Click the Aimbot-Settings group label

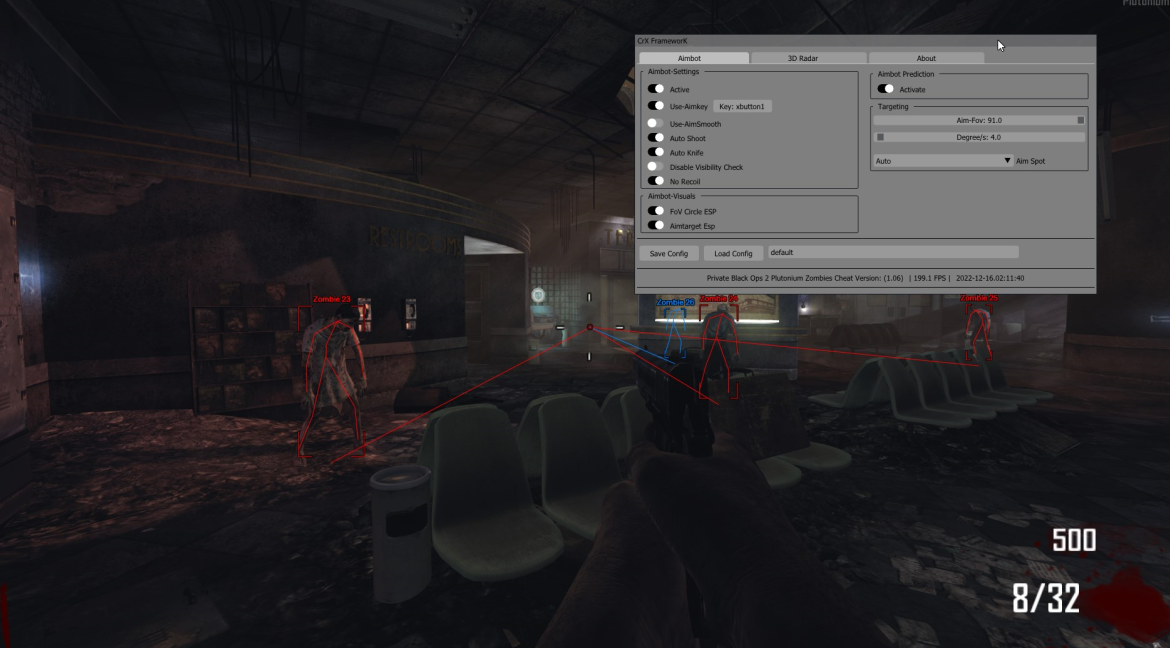674,72
